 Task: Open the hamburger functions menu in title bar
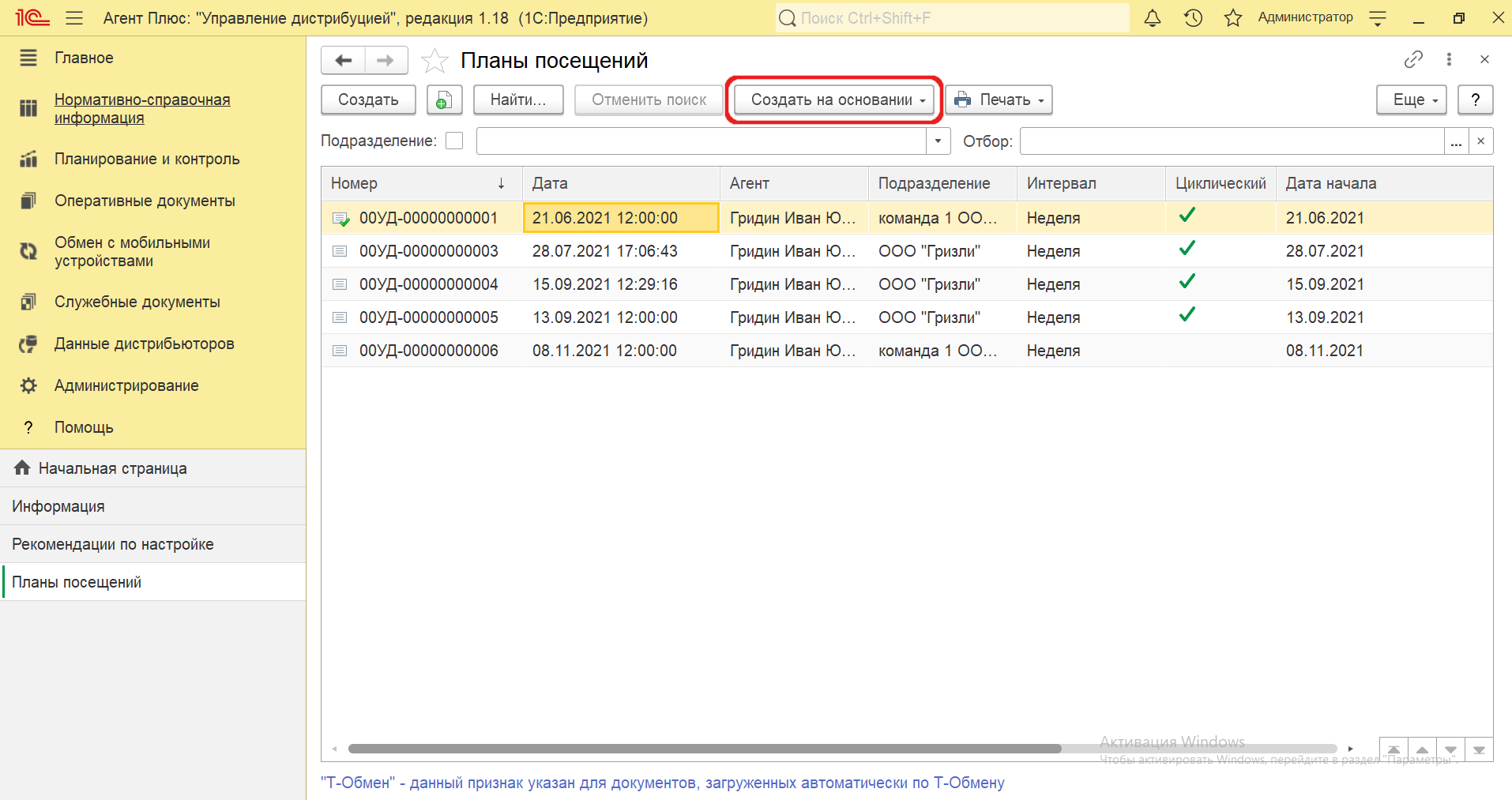click(74, 17)
